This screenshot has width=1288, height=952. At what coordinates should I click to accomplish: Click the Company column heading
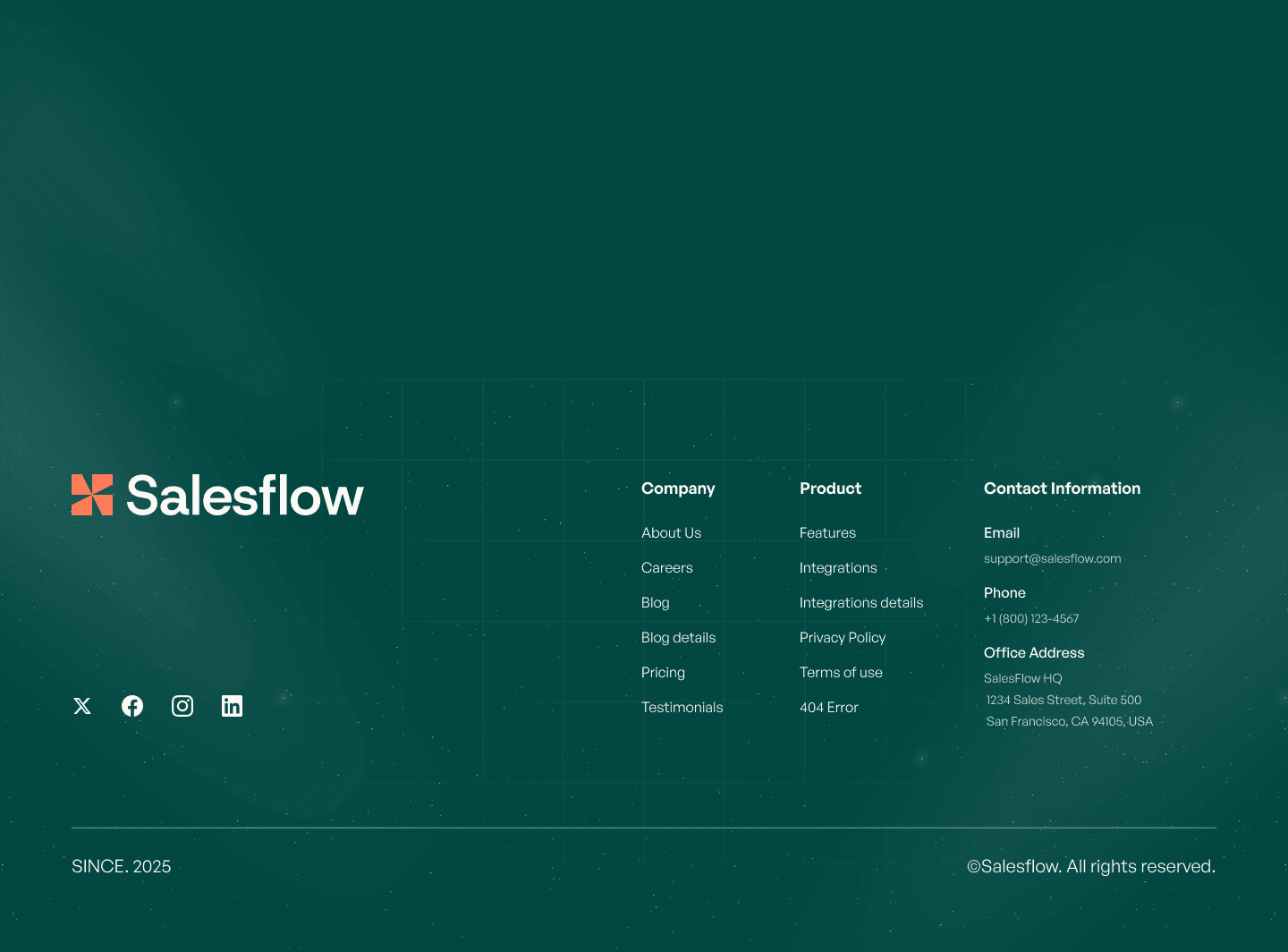click(678, 489)
